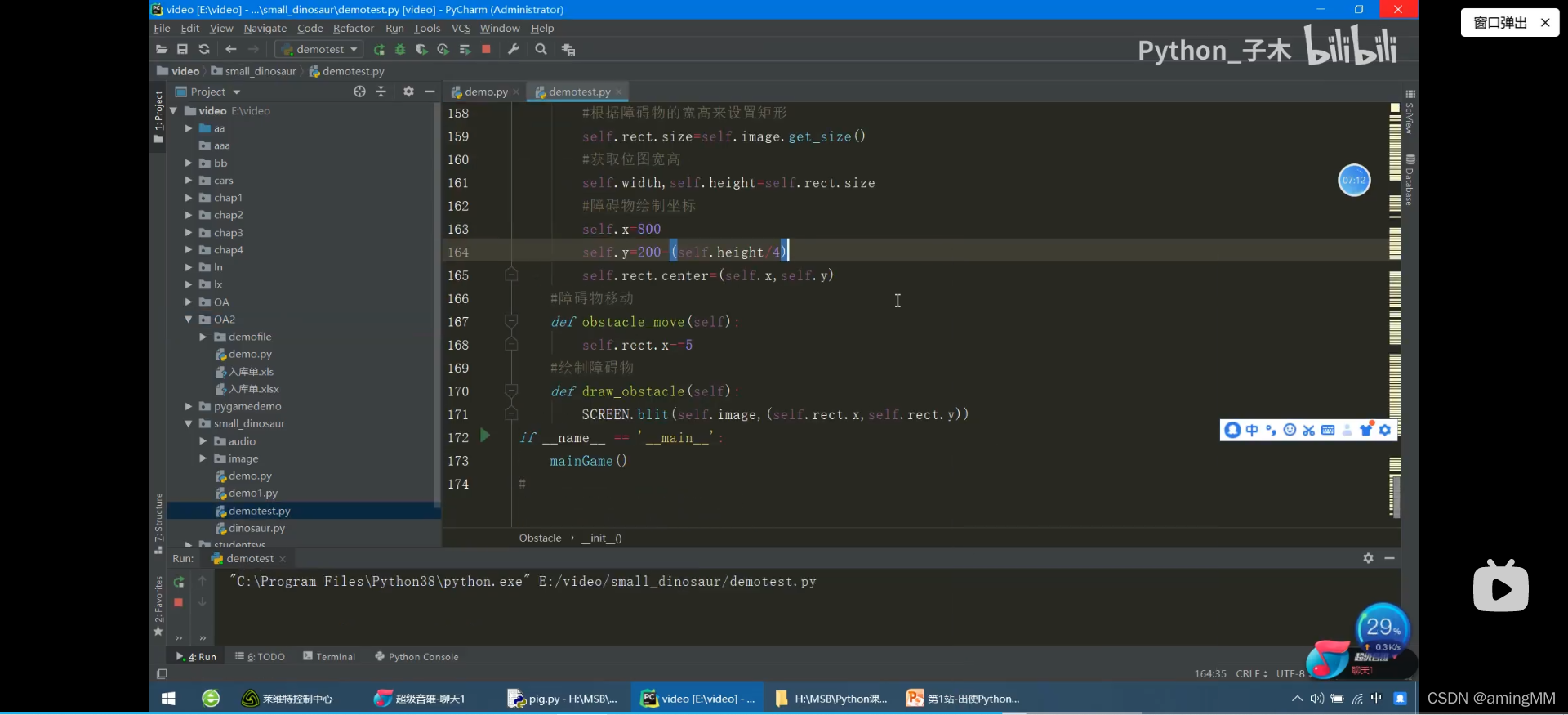Click the down arrow in Run panel
The height and width of the screenshot is (715, 1568).
[203, 602]
